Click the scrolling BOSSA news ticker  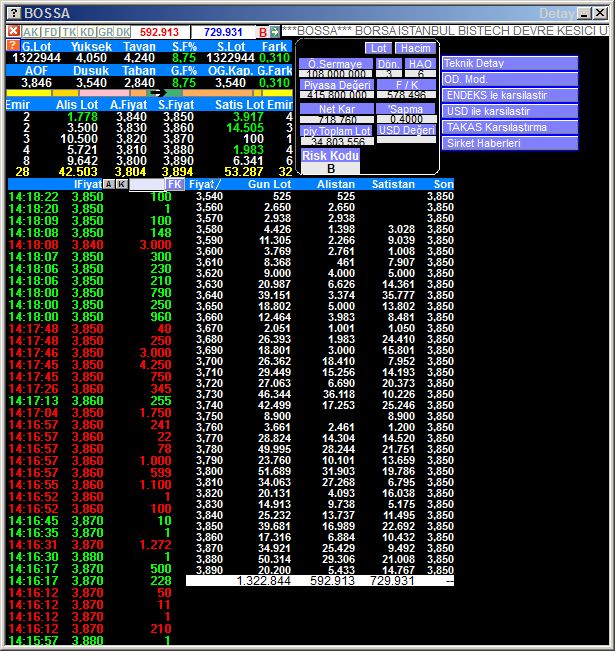click(x=445, y=31)
